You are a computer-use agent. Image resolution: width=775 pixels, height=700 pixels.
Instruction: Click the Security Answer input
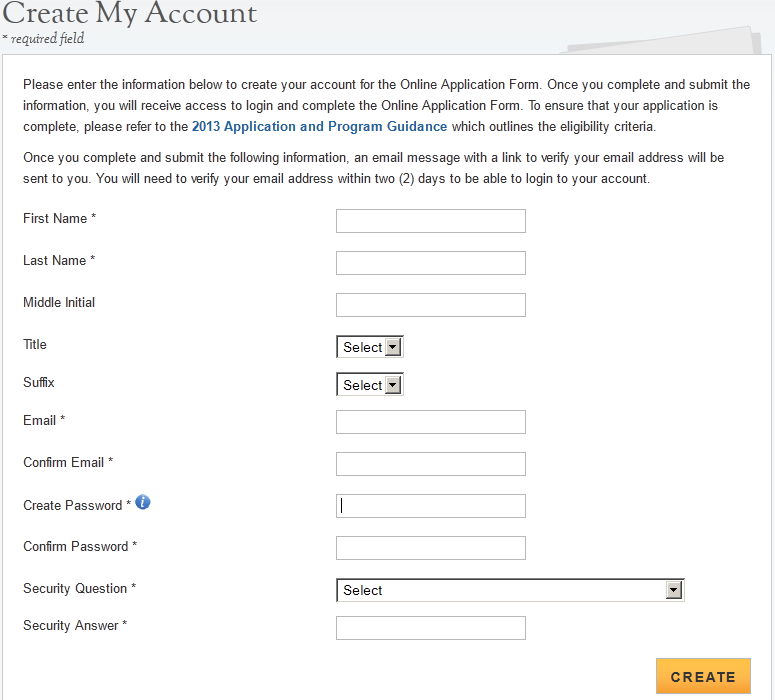tap(430, 628)
